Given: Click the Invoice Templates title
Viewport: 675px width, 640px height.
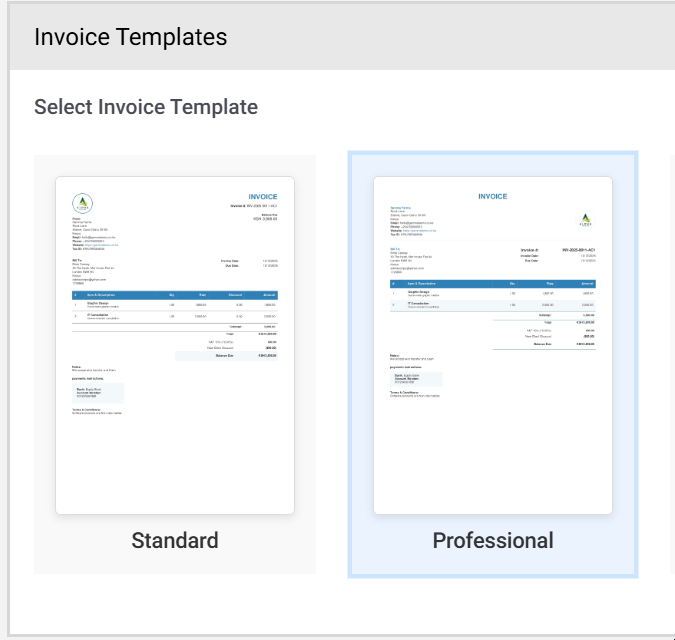Looking at the screenshot, I should tap(130, 37).
